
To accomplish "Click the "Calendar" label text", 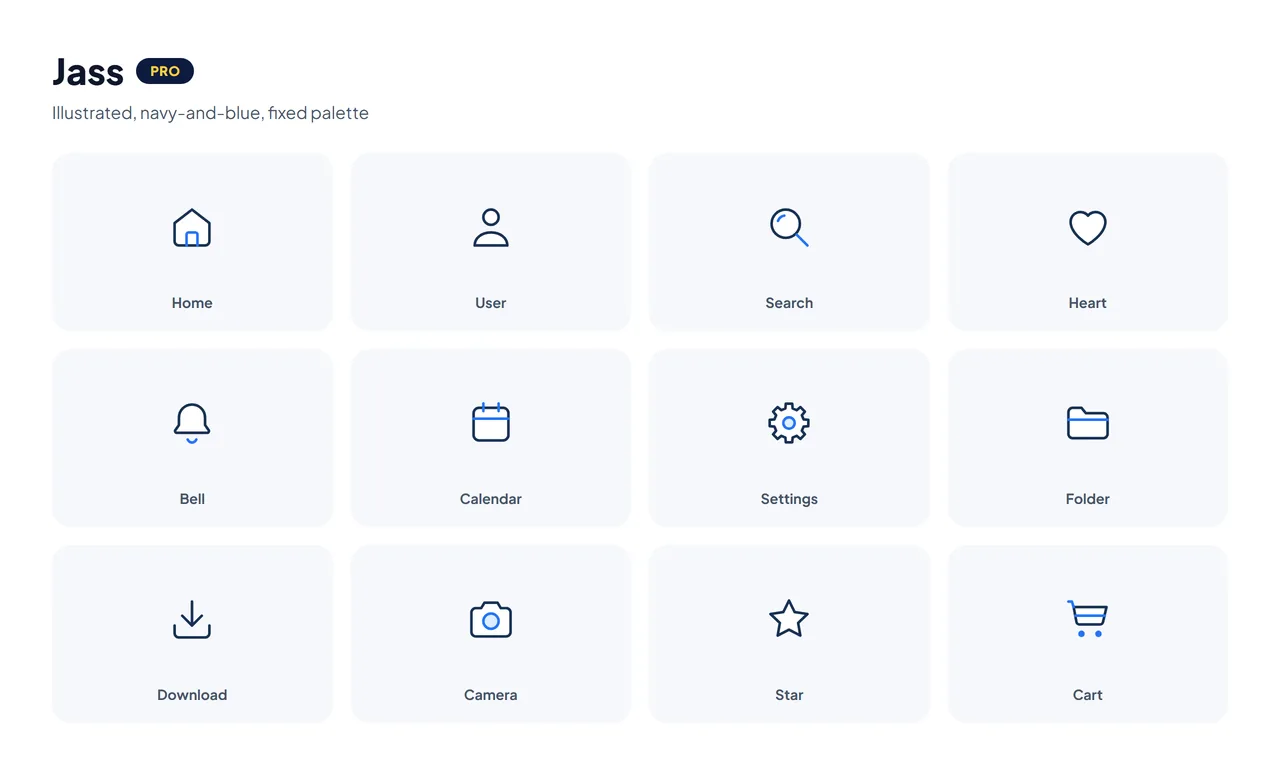I will [x=491, y=499].
